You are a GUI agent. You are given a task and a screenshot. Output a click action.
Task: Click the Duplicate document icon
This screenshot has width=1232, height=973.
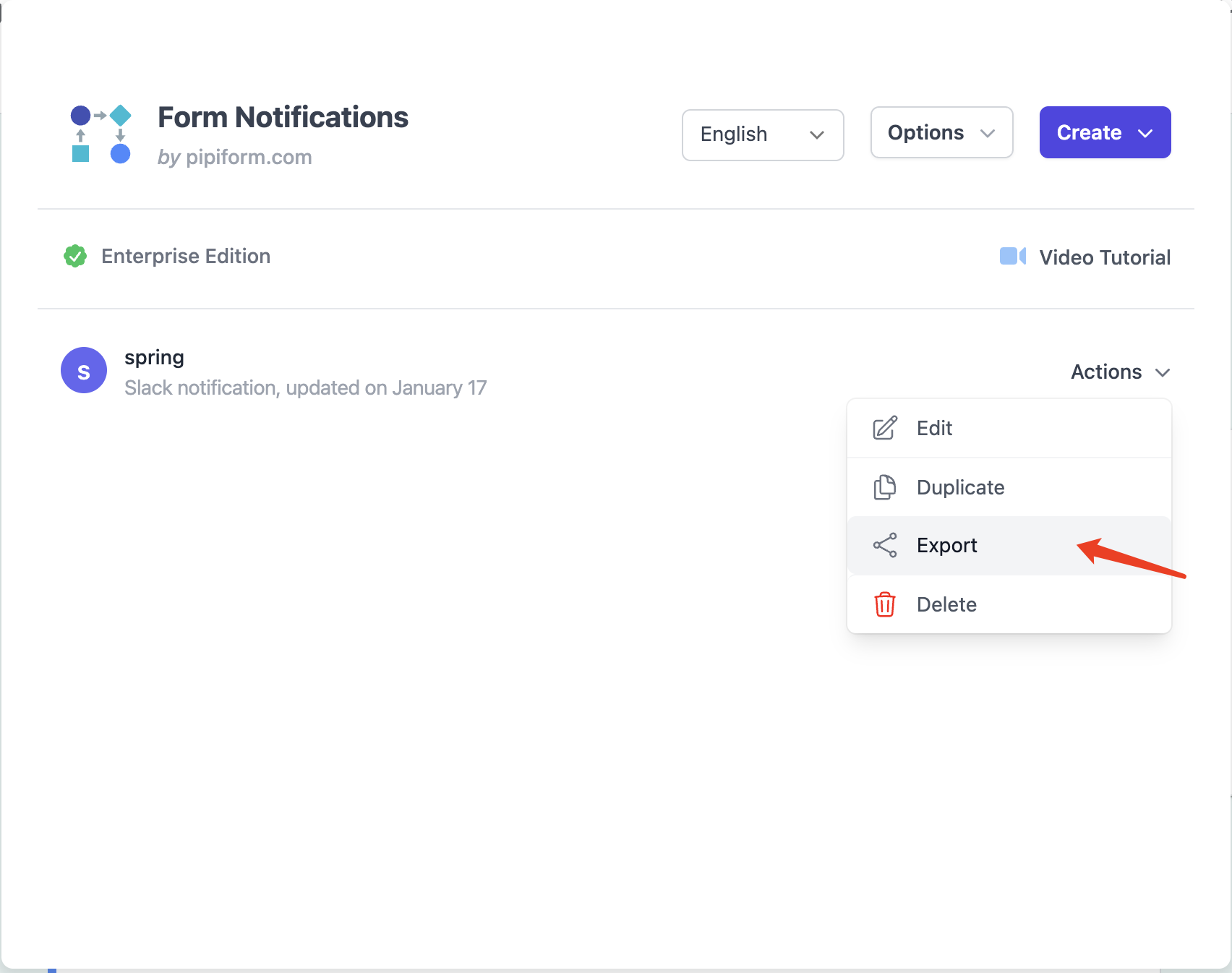tap(884, 486)
